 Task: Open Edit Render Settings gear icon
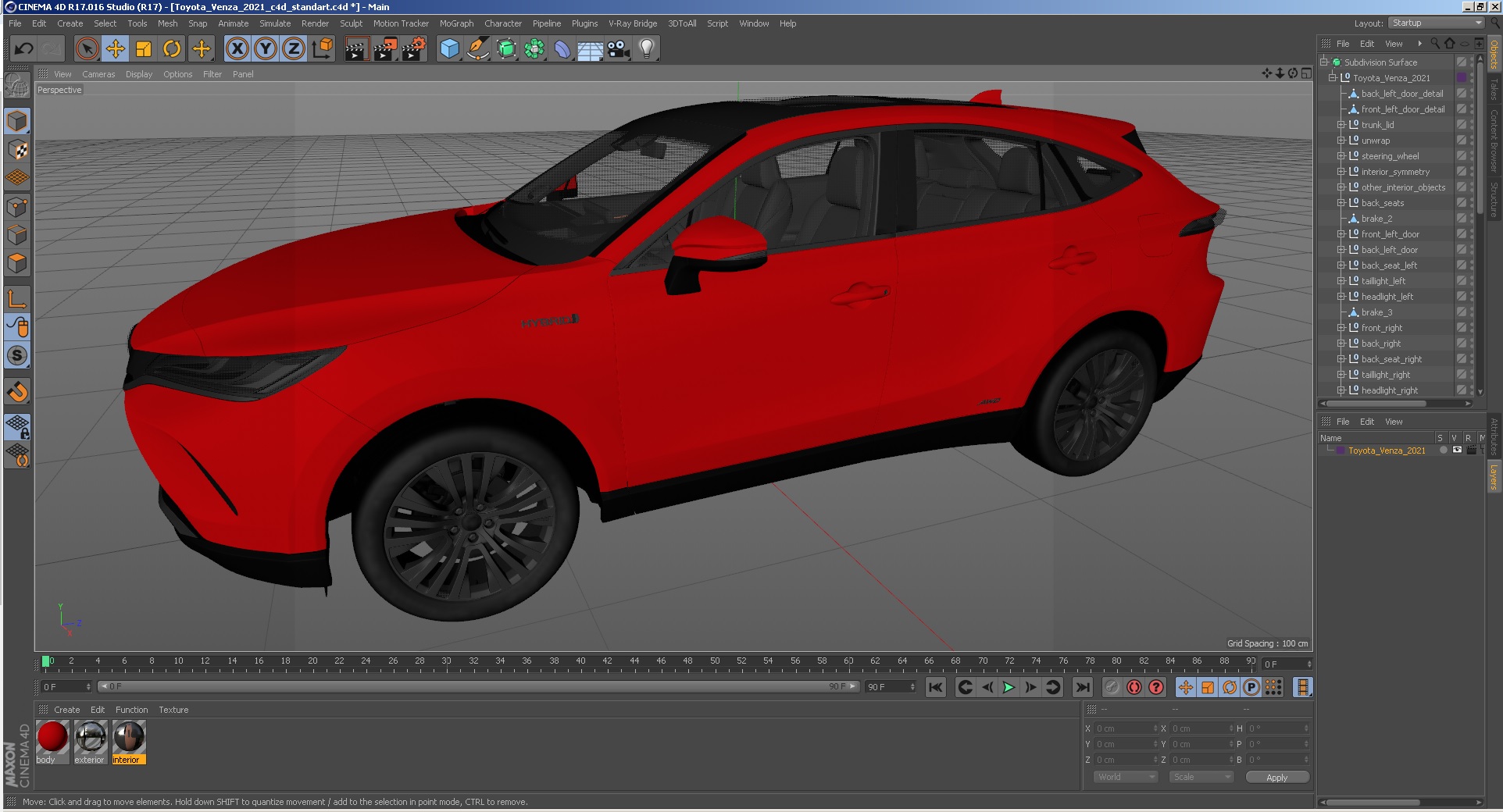(414, 48)
